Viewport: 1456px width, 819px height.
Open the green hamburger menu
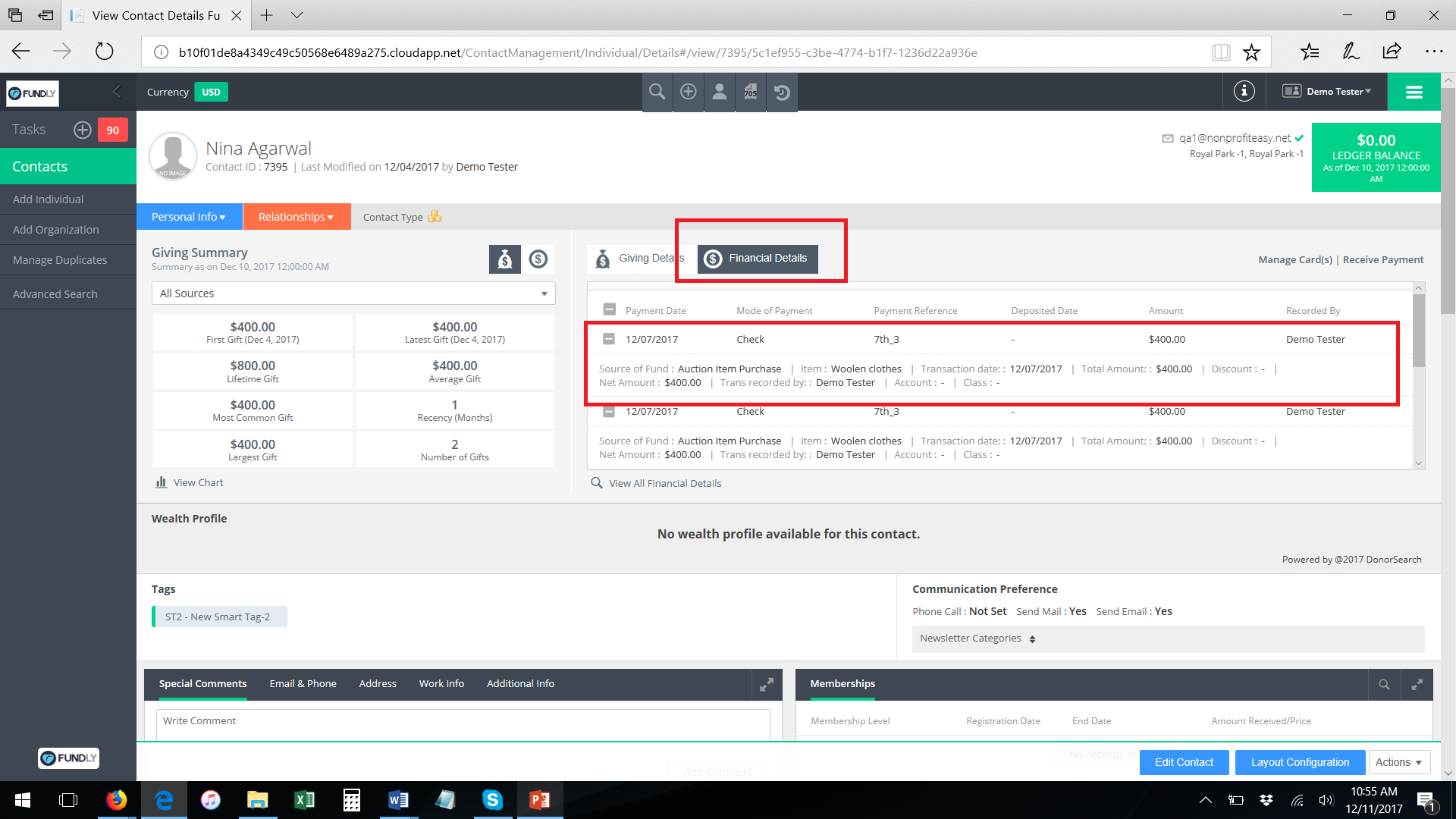(1414, 92)
